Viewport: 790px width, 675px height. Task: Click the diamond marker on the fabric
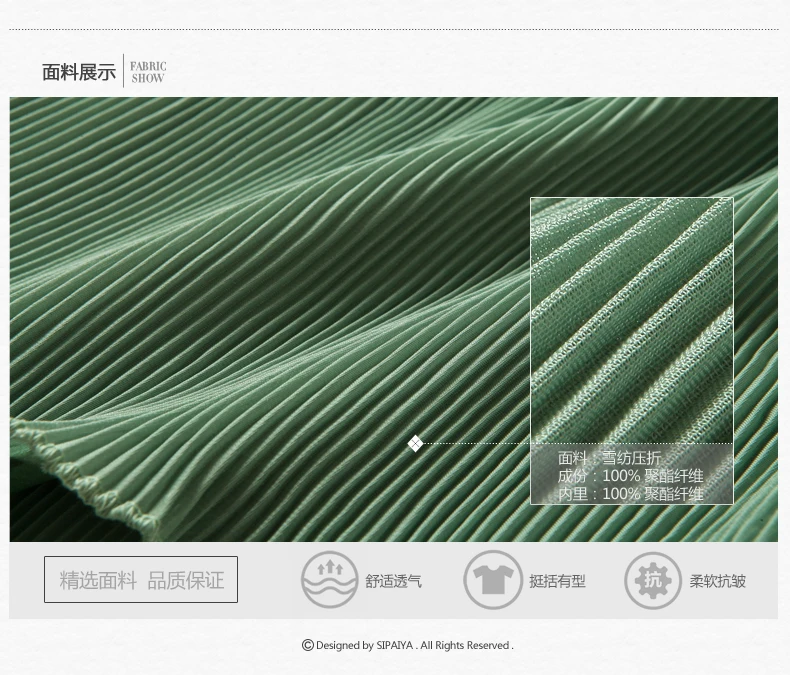pos(415,444)
